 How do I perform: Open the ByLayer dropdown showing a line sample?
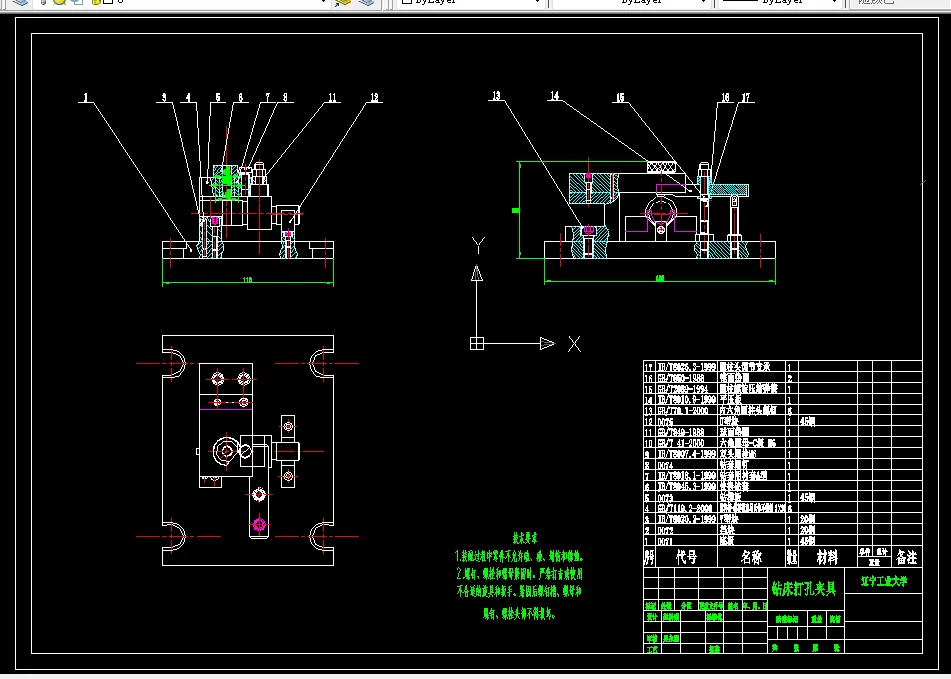click(x=780, y=2)
